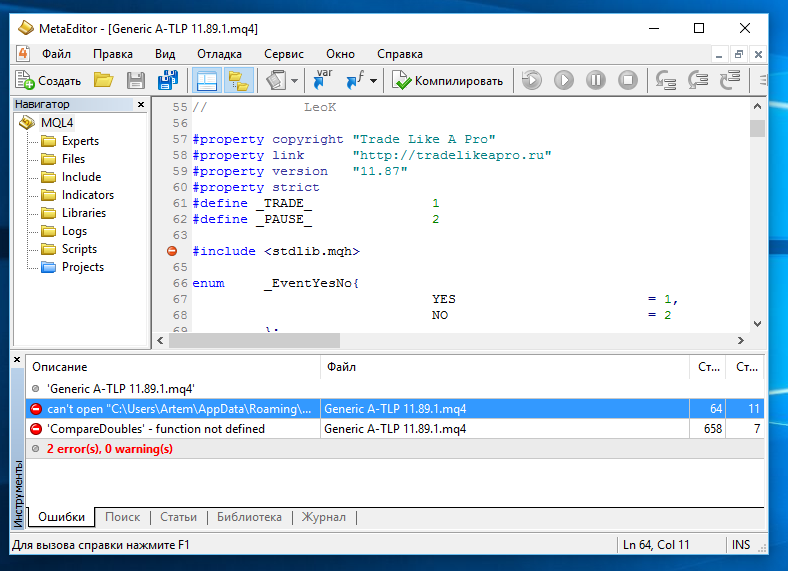Select the Scripts folder
The image size is (788, 571).
coord(79,249)
